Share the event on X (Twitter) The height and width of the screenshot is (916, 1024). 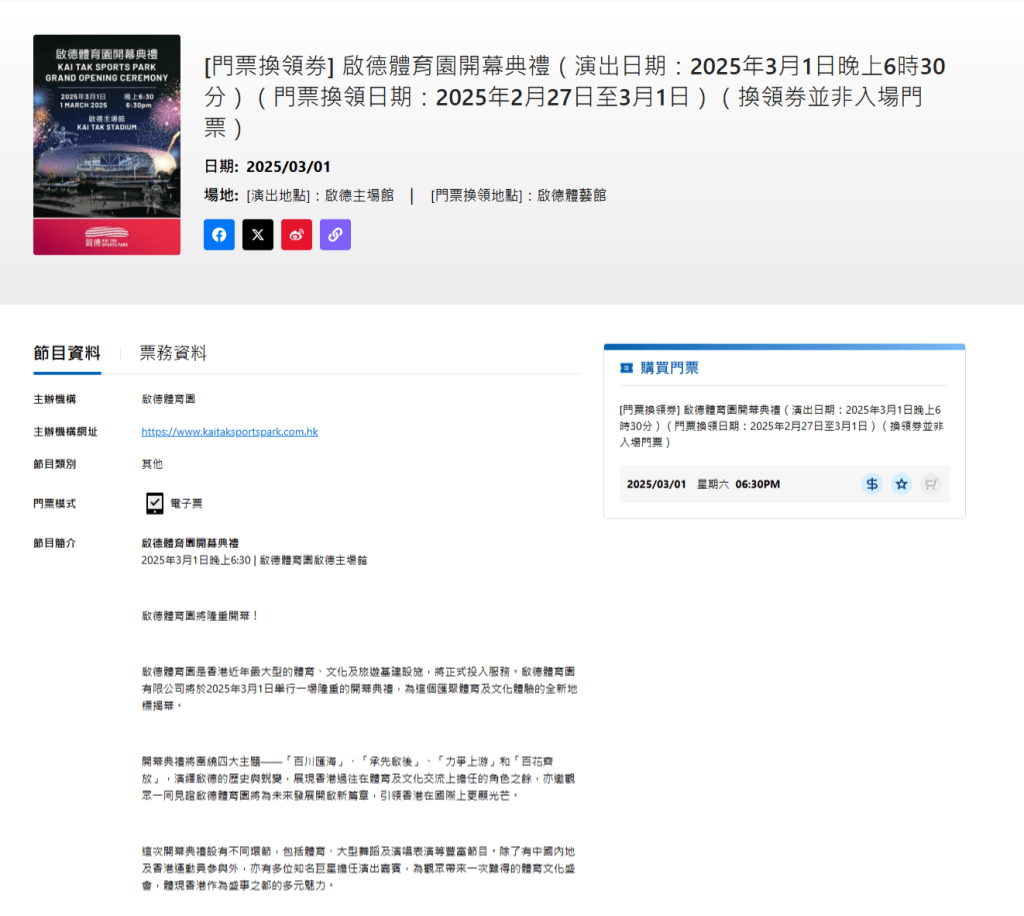[x=258, y=235]
